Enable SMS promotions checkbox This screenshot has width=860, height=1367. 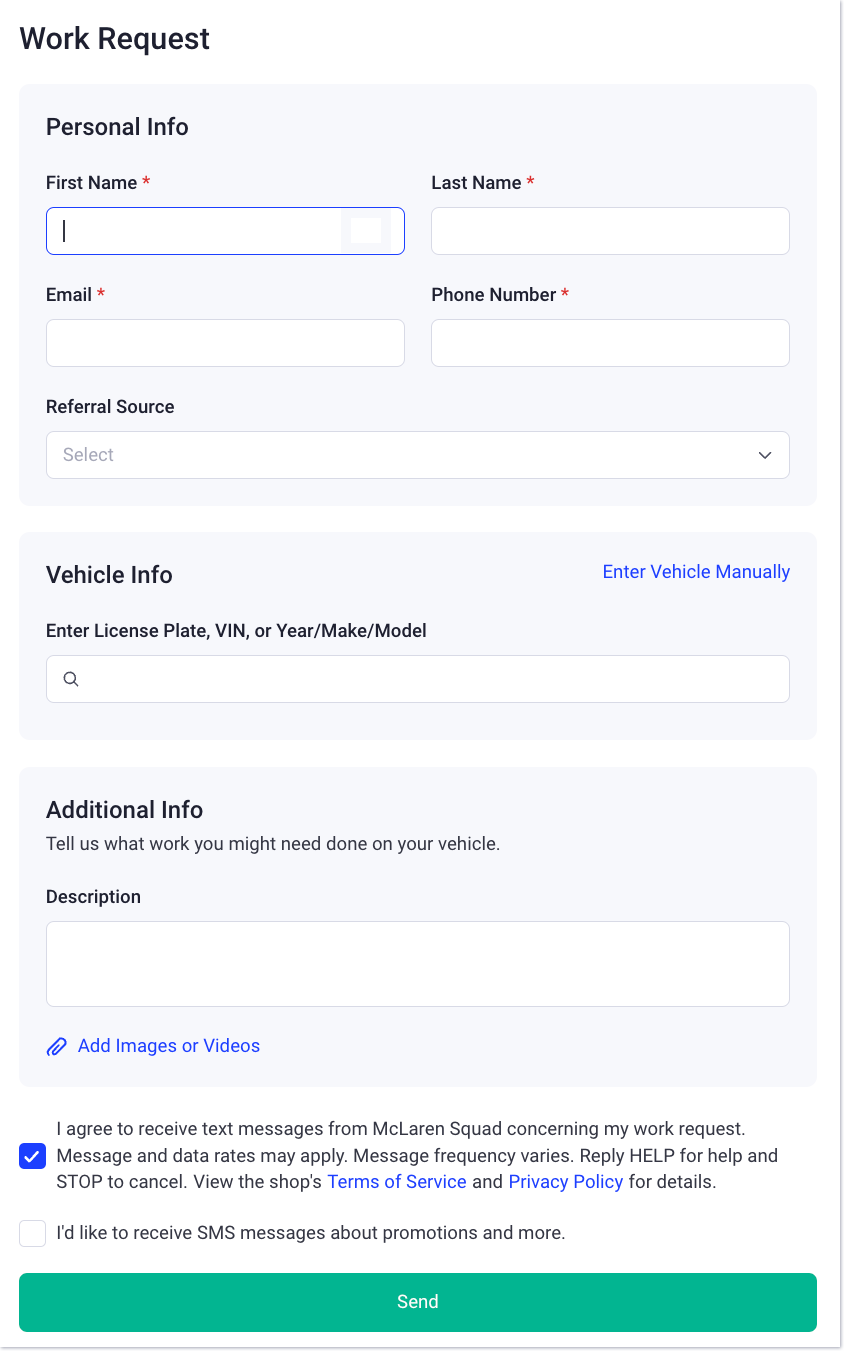pos(32,1233)
